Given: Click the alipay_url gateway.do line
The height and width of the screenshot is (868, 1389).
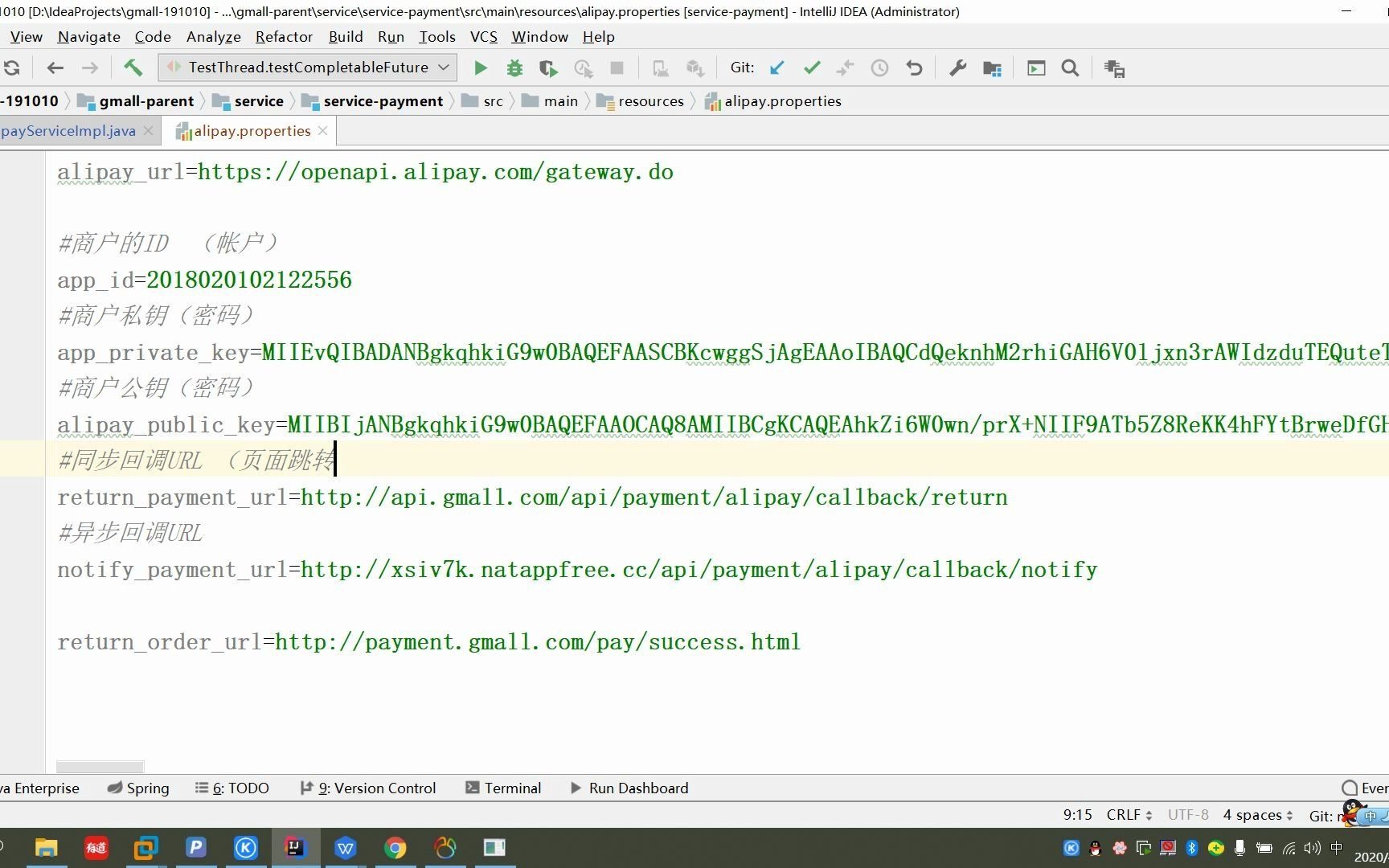Looking at the screenshot, I should (365, 172).
